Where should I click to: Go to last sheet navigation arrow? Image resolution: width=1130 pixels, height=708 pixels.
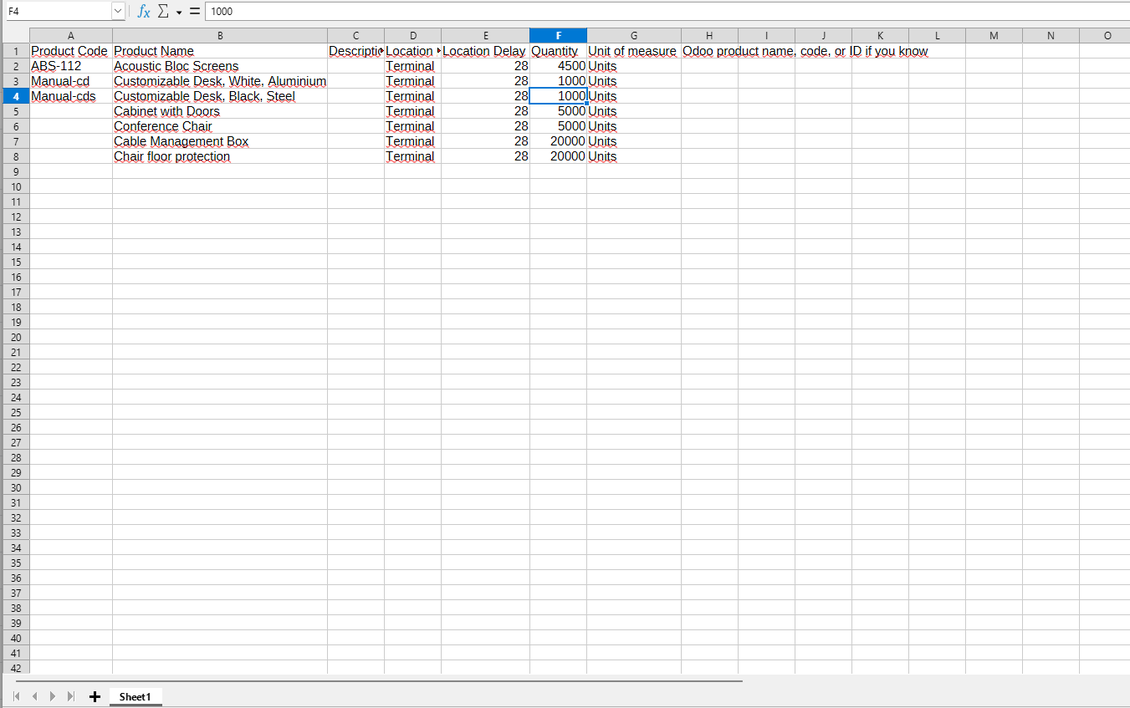pos(71,696)
